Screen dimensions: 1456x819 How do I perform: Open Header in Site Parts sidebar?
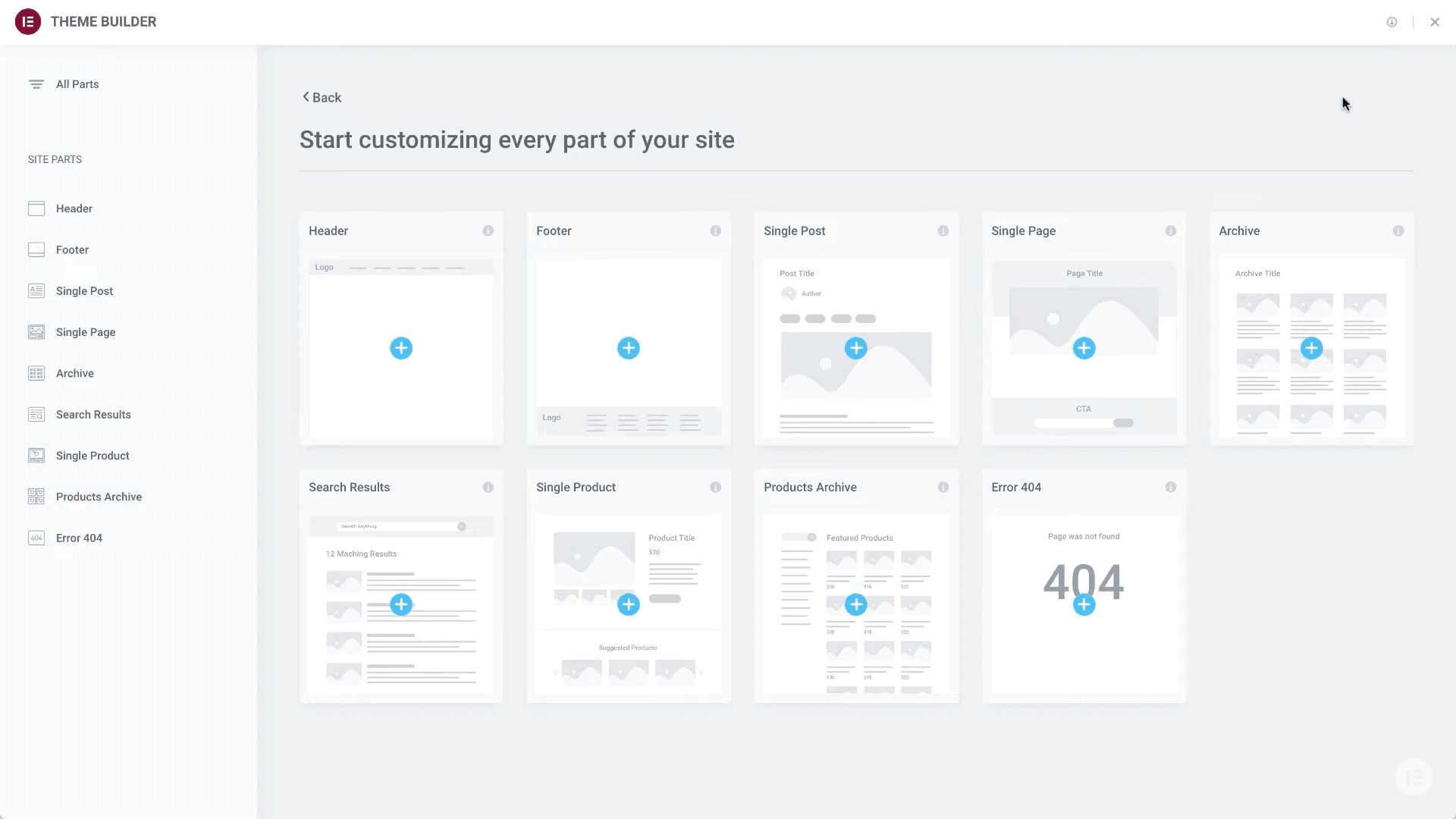tap(74, 209)
